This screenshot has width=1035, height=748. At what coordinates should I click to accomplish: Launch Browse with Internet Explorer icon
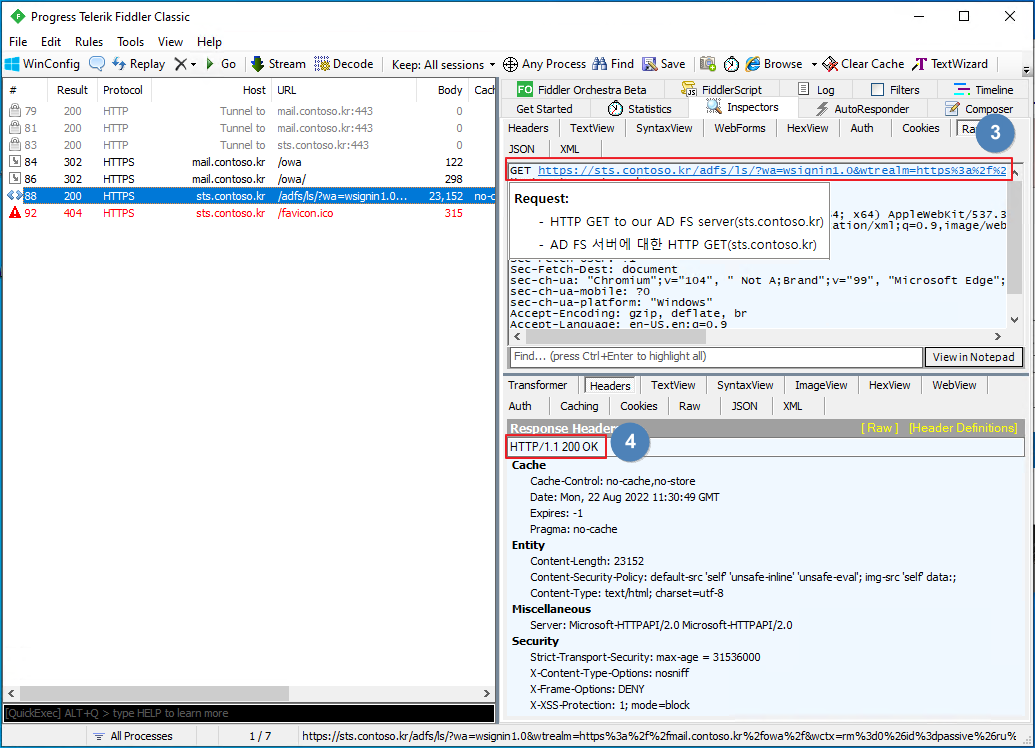[774, 64]
